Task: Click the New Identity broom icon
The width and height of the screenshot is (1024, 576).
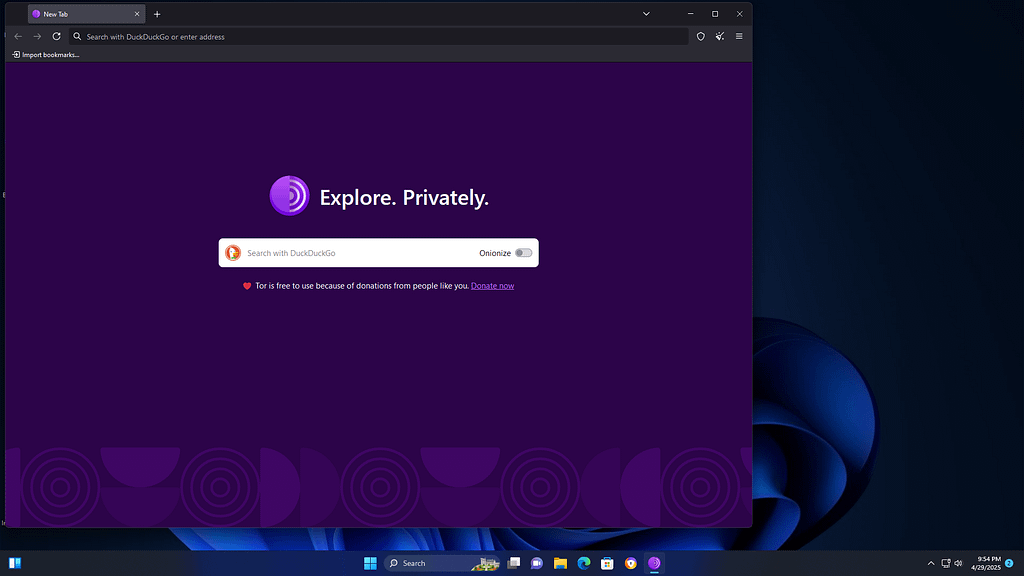Action: (720, 37)
